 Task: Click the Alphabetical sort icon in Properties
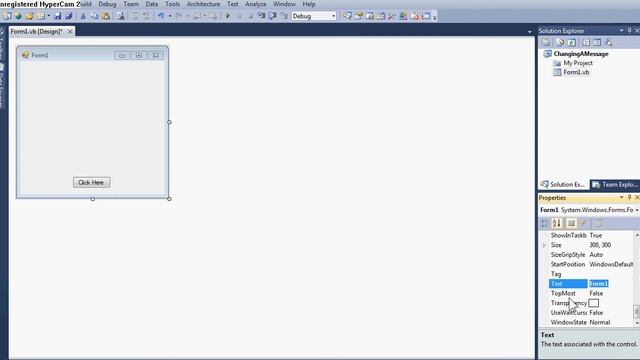[x=557, y=223]
